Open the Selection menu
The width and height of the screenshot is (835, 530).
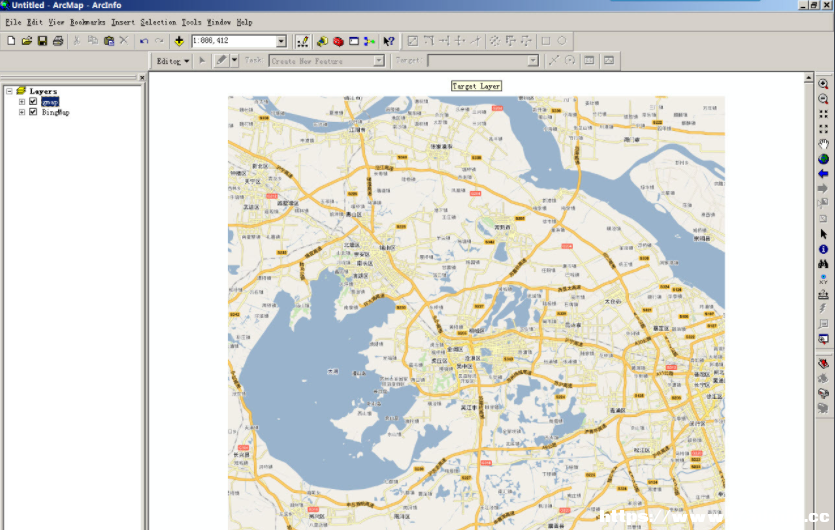tap(158, 22)
